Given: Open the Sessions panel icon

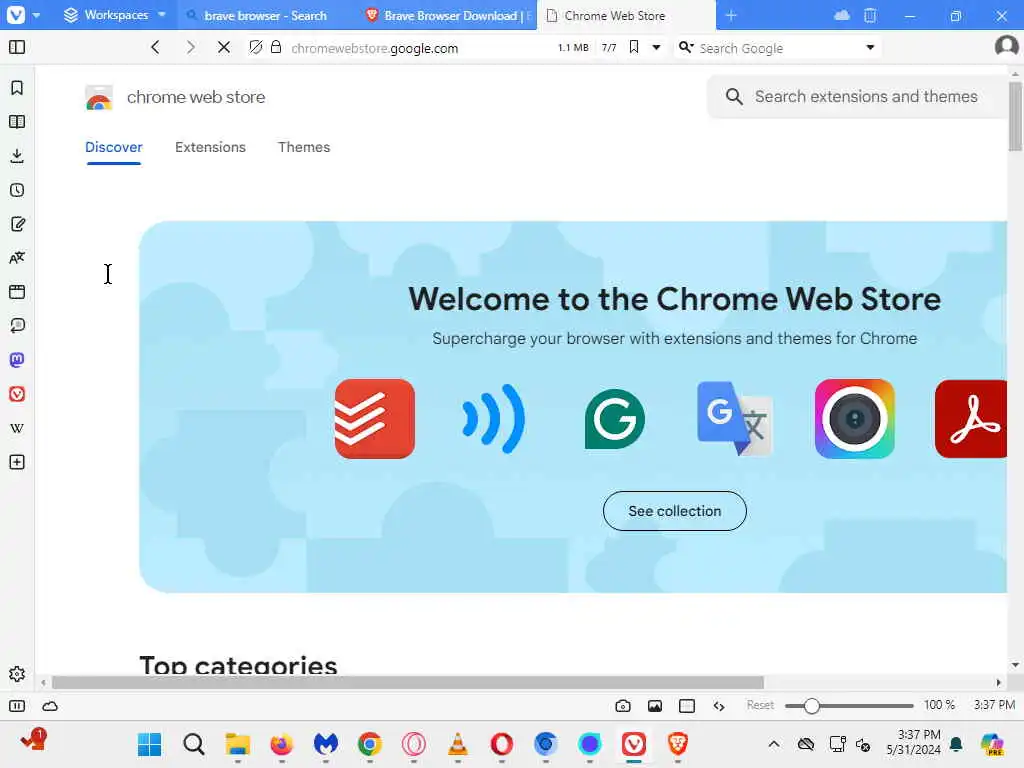Looking at the screenshot, I should (17, 326).
